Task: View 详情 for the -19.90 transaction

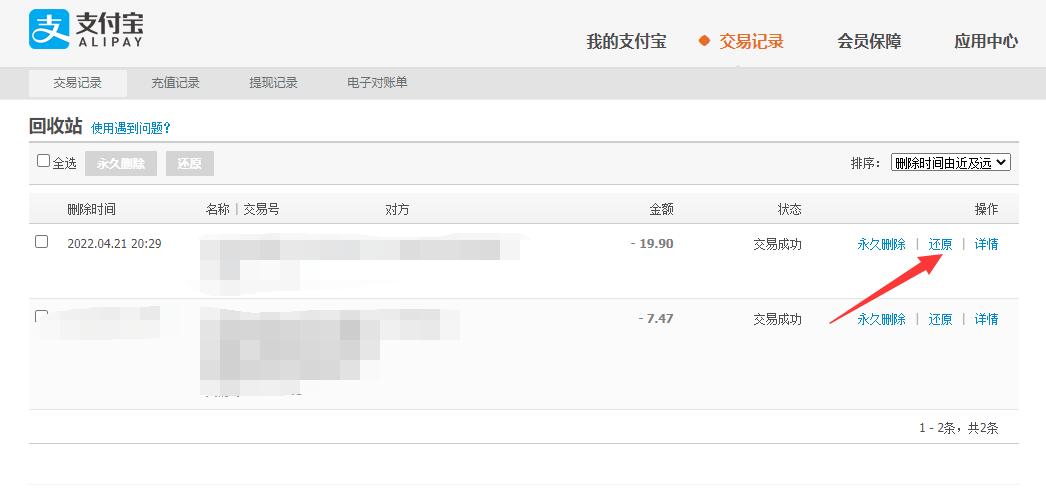Action: tap(986, 244)
